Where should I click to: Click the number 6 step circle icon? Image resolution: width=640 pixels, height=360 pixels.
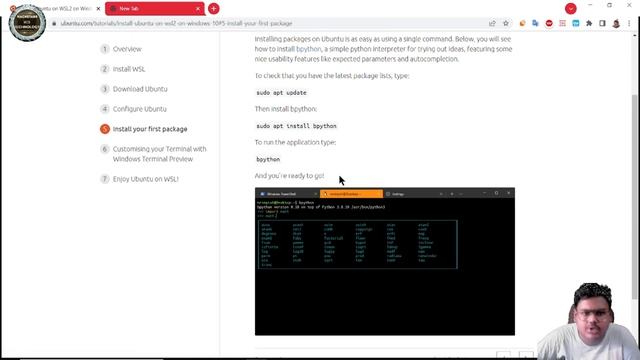coord(105,149)
